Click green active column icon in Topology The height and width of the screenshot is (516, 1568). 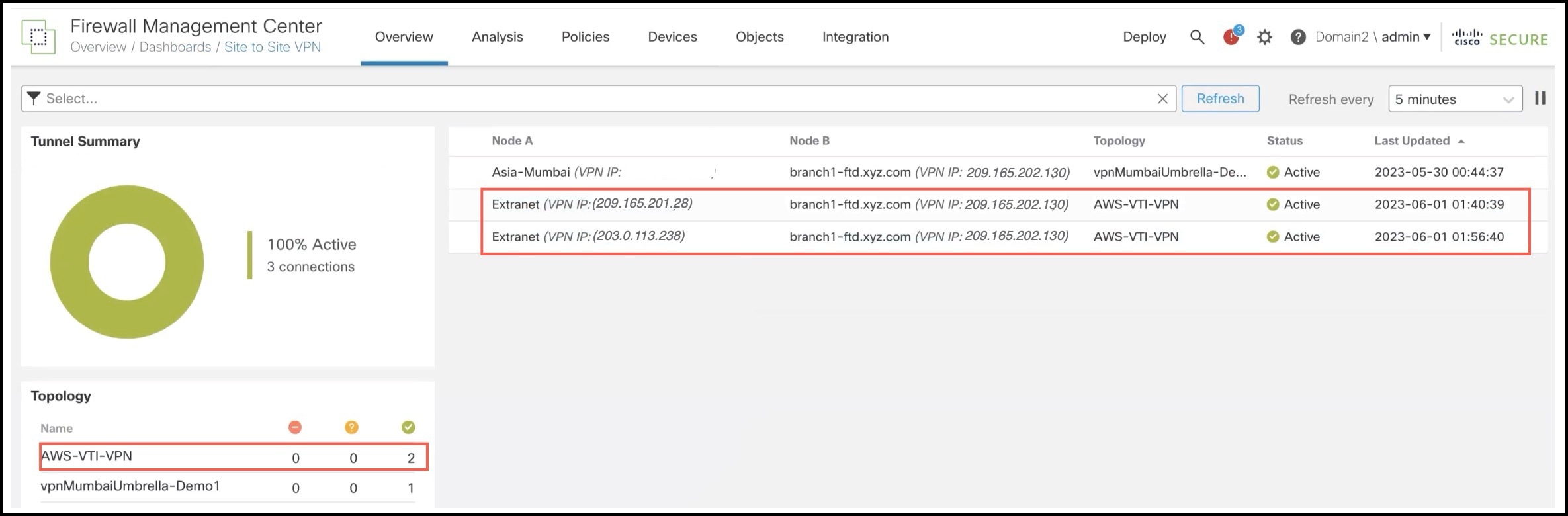tap(408, 427)
